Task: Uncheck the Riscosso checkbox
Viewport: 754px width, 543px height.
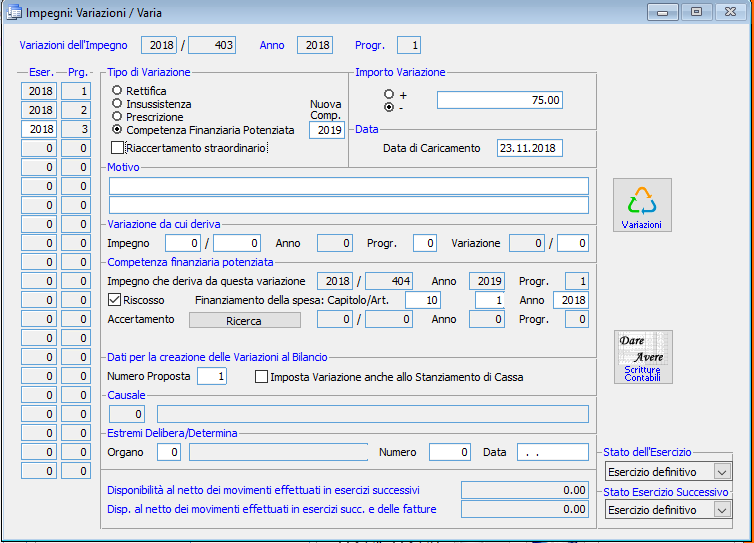Action: pos(114,300)
